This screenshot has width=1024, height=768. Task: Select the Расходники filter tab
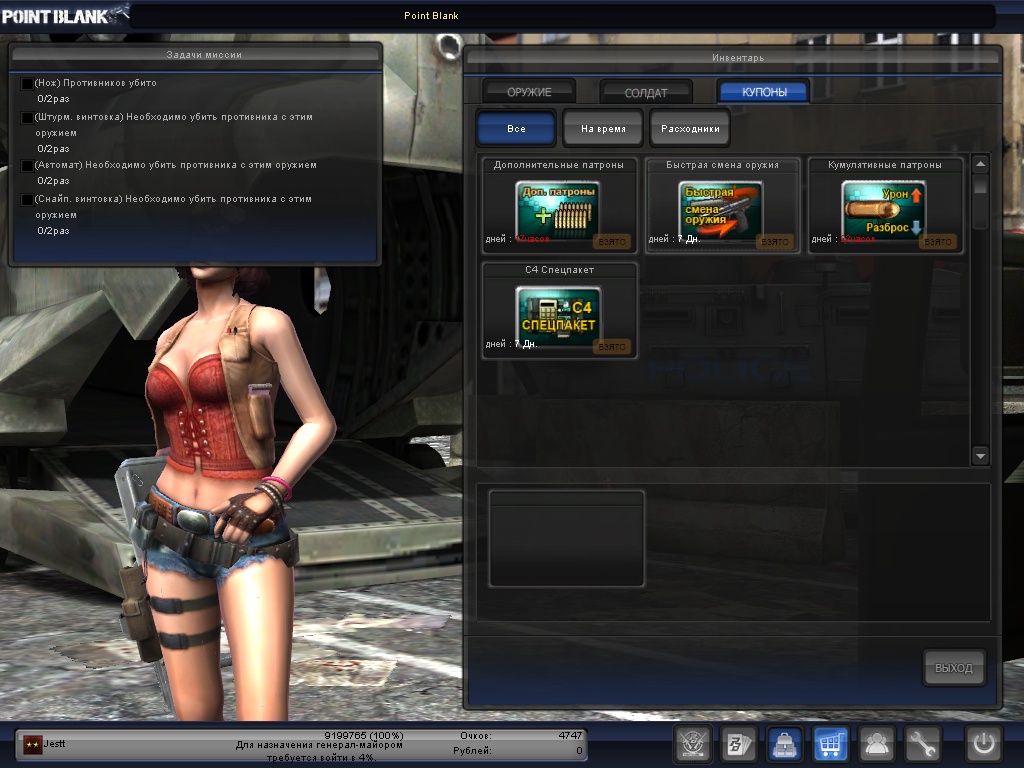(x=690, y=129)
